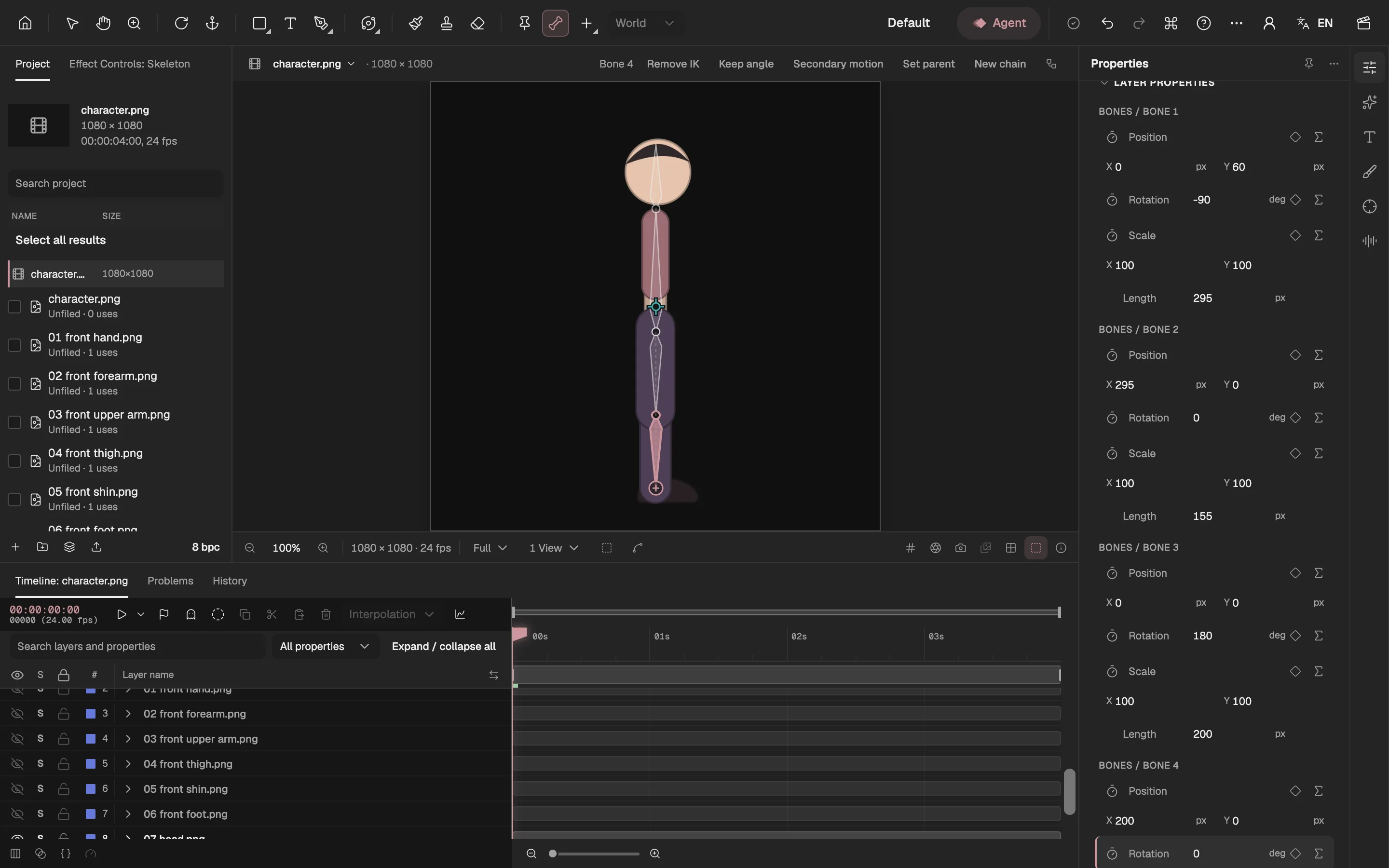Click the timeline vertical scrollbar thumb
Screen dimensions: 1389x868
(1069, 792)
